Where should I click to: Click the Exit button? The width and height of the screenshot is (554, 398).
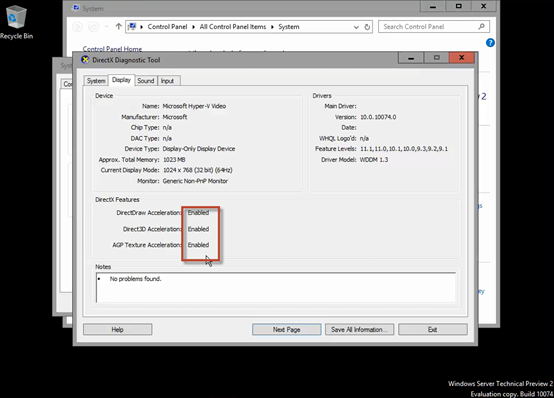[x=433, y=329]
